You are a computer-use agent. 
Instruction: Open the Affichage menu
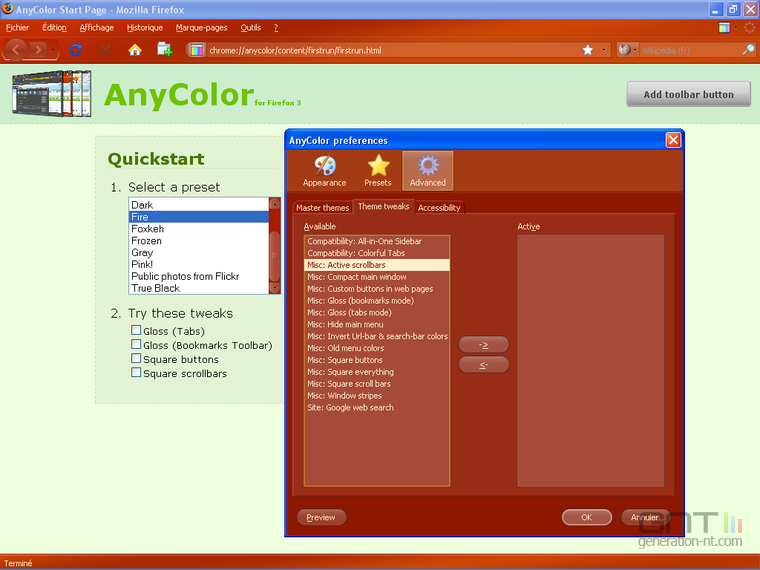(x=96, y=28)
